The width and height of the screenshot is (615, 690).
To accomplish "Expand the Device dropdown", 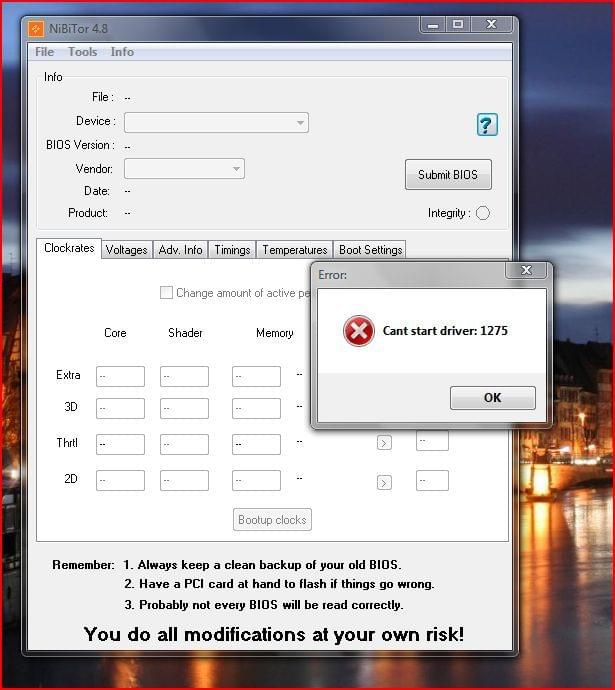I will tap(216, 122).
